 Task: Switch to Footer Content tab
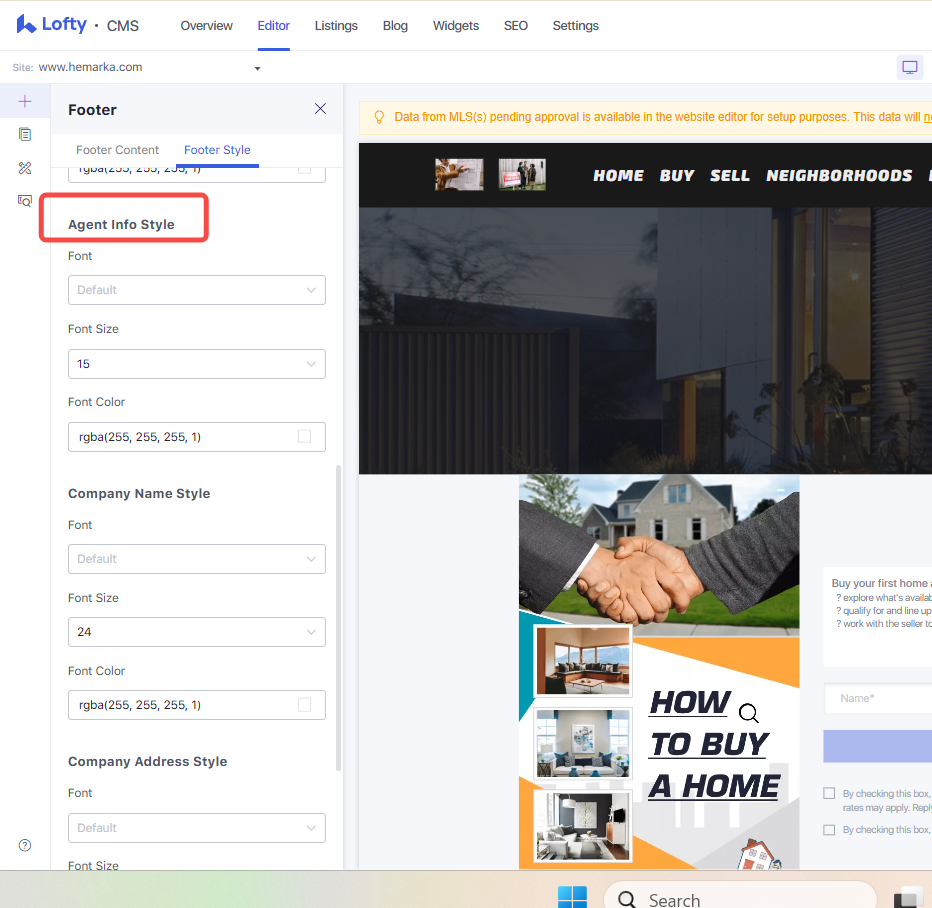(x=117, y=150)
